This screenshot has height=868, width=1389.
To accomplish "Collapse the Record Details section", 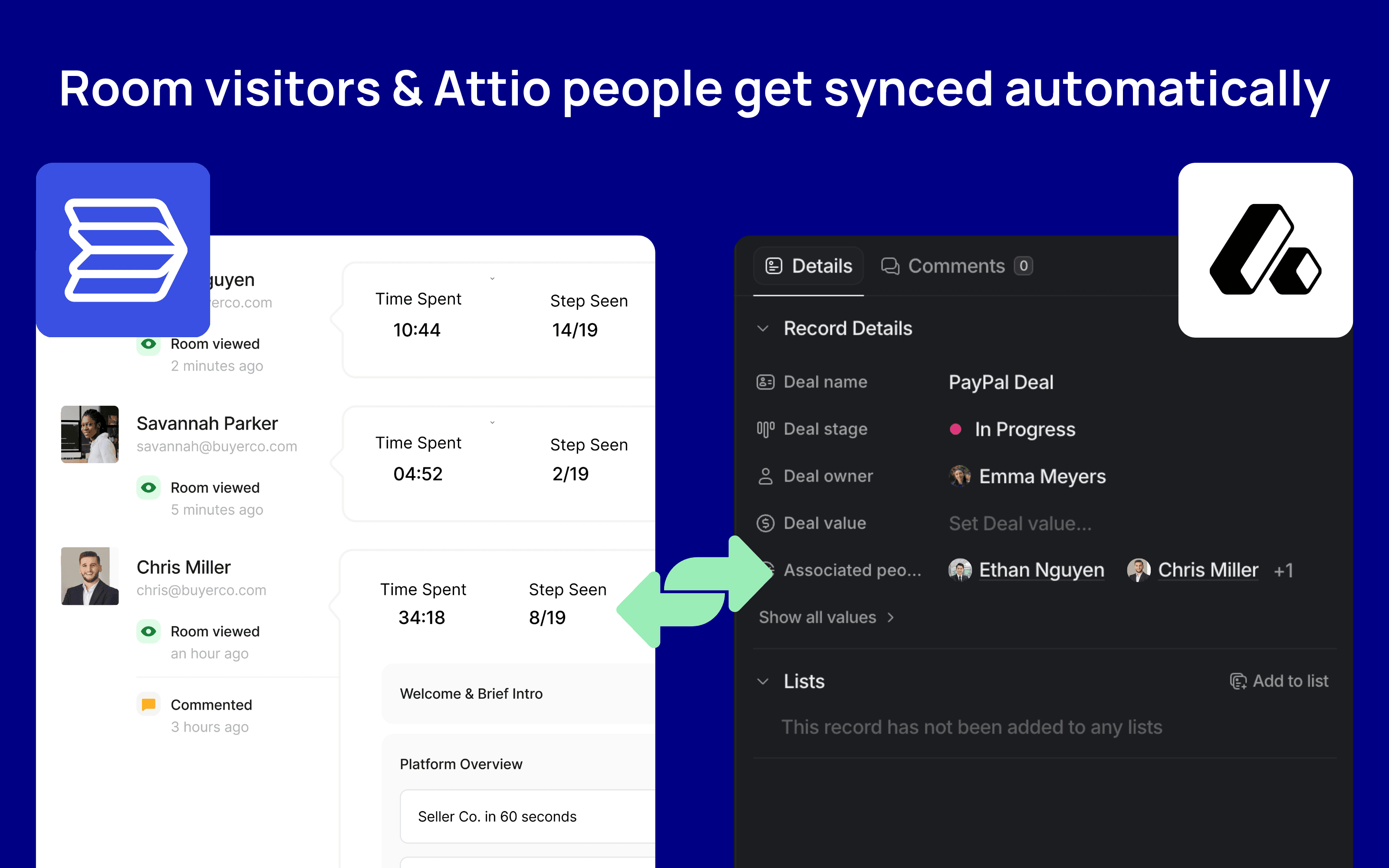I will click(763, 329).
